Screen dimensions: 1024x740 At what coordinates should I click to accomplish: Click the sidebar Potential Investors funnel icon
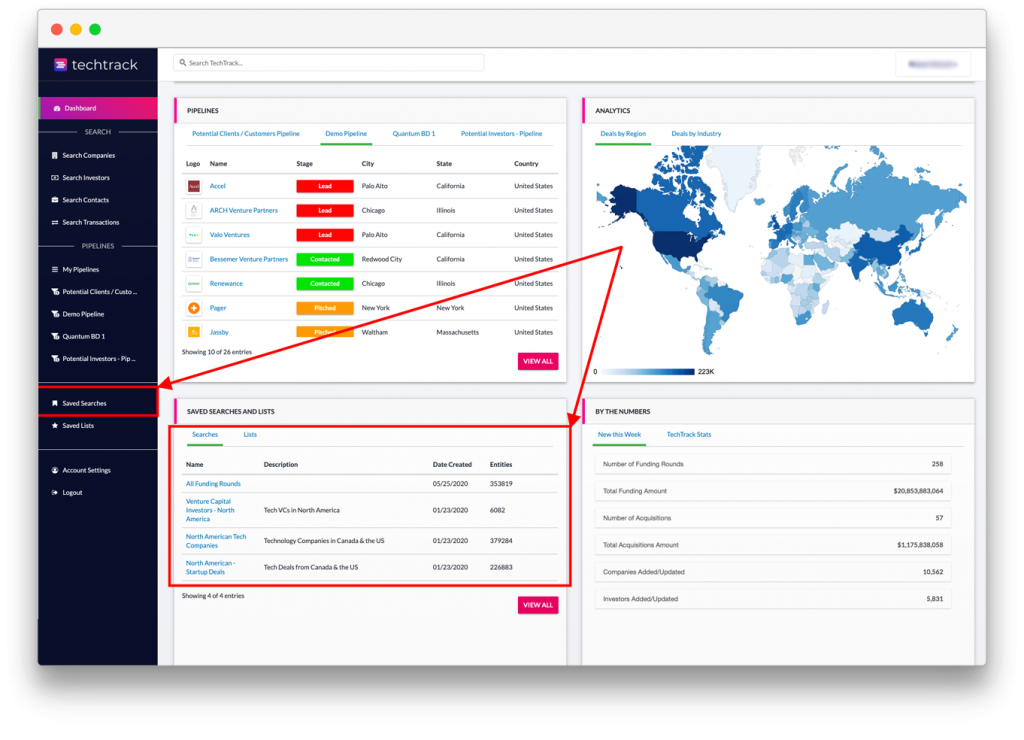(x=56, y=359)
